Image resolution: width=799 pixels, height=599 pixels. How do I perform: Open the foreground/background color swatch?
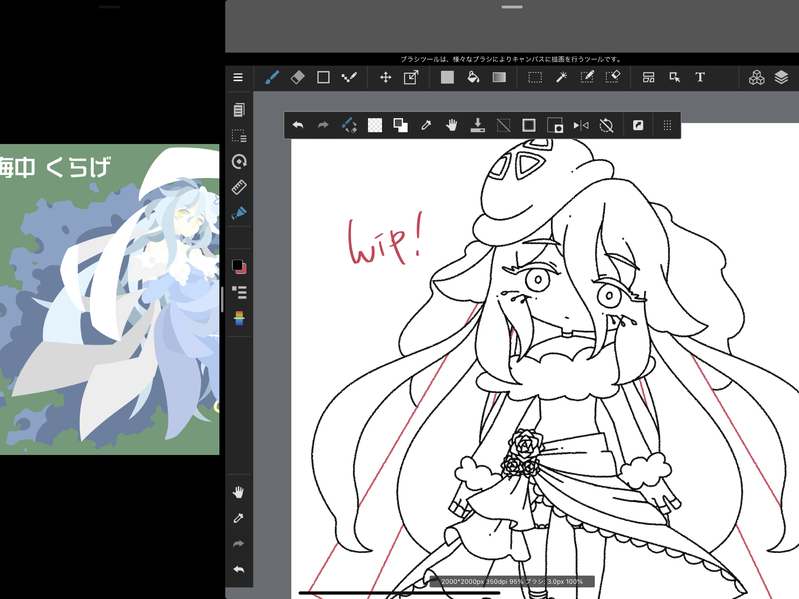click(x=239, y=266)
